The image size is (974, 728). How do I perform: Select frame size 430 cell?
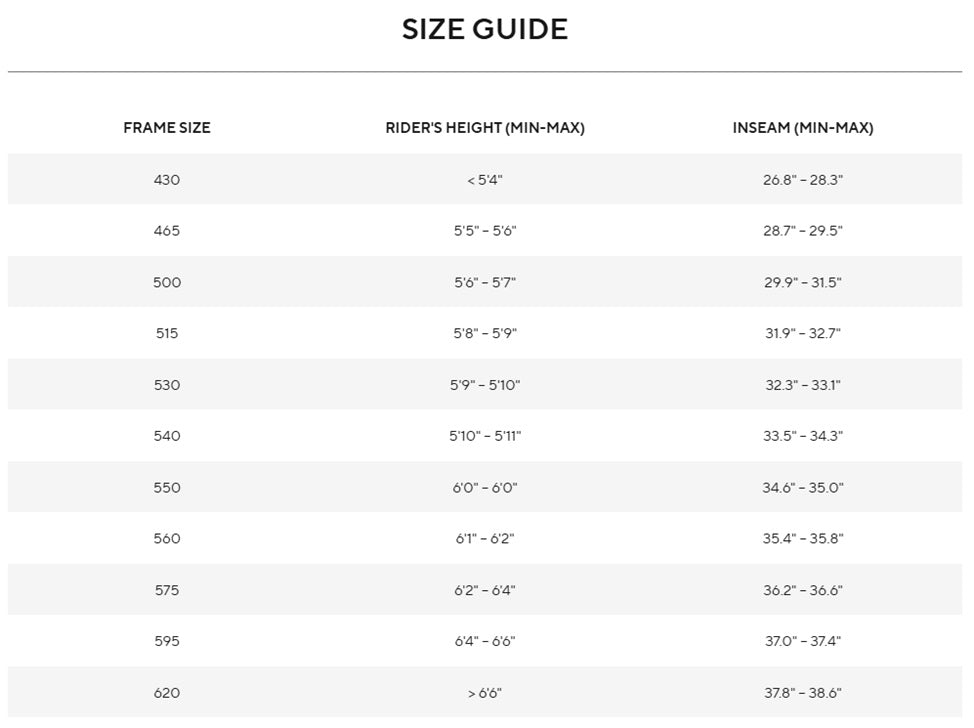166,180
